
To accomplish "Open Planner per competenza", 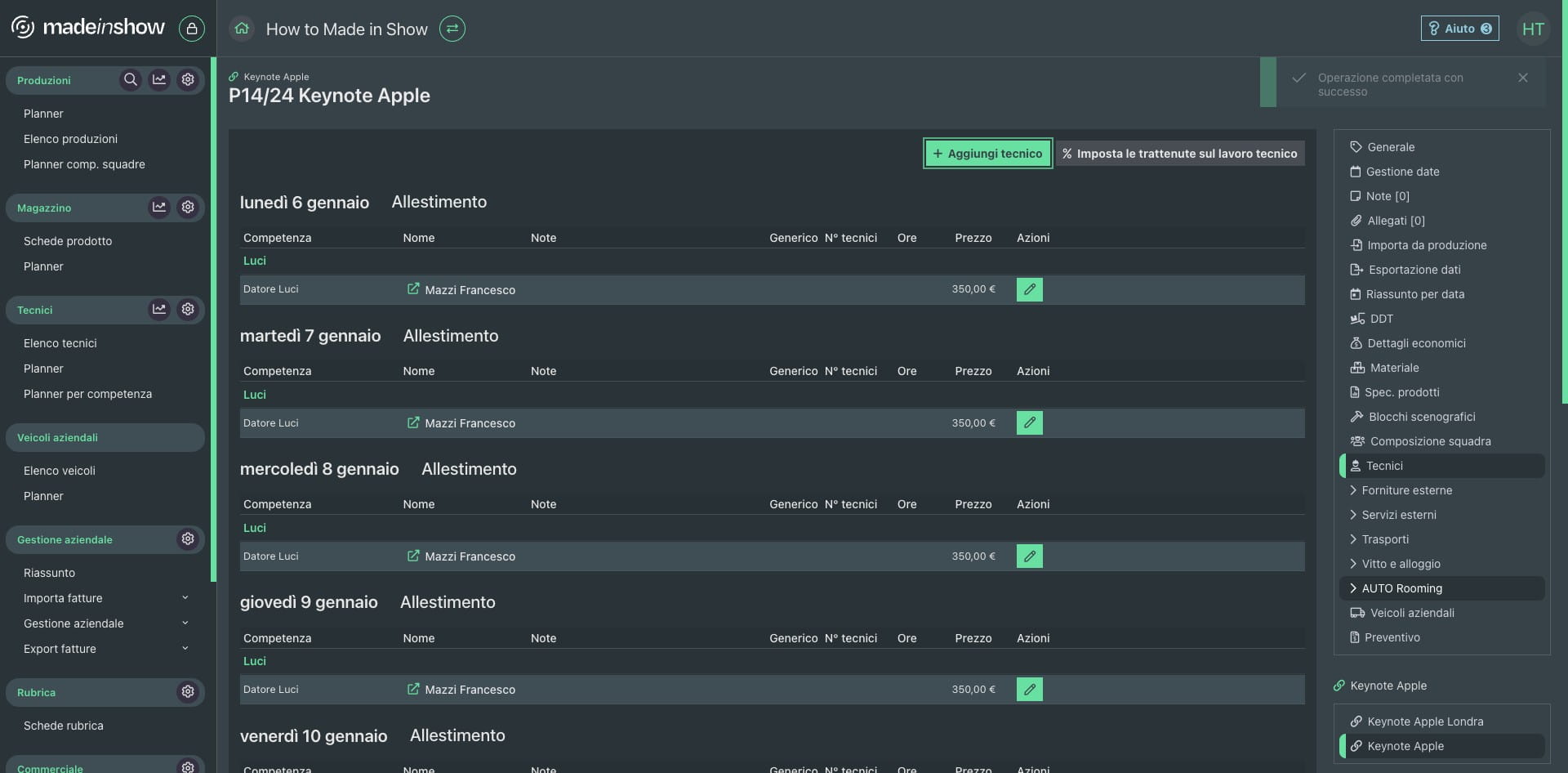I will [87, 394].
